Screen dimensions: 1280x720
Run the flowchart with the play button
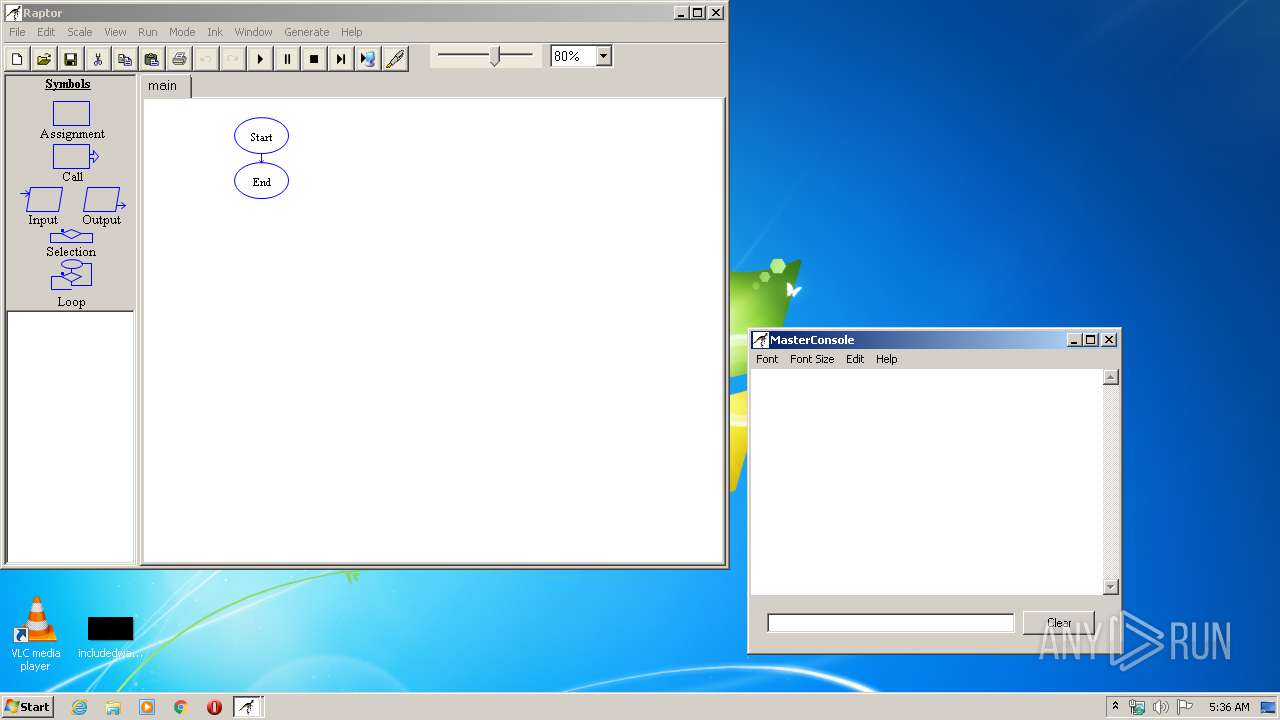(x=260, y=59)
